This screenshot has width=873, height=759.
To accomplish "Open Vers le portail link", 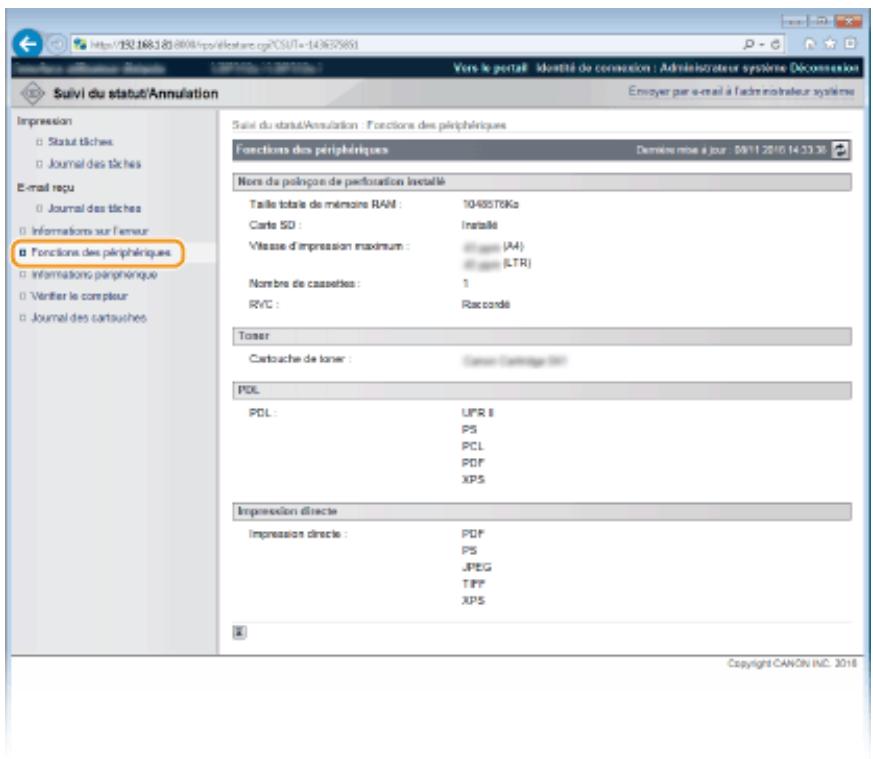I will pyautogui.click(x=489, y=68).
